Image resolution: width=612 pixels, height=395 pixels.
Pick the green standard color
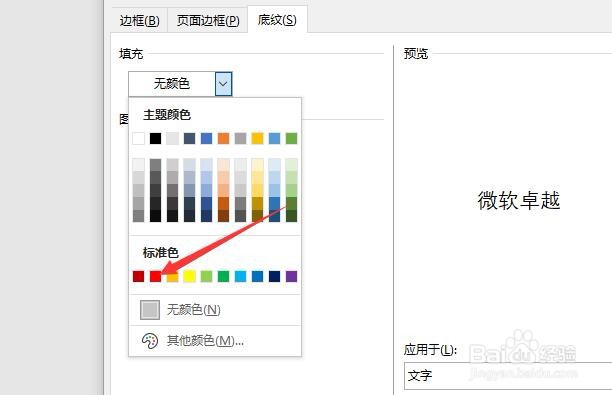tap(223, 276)
